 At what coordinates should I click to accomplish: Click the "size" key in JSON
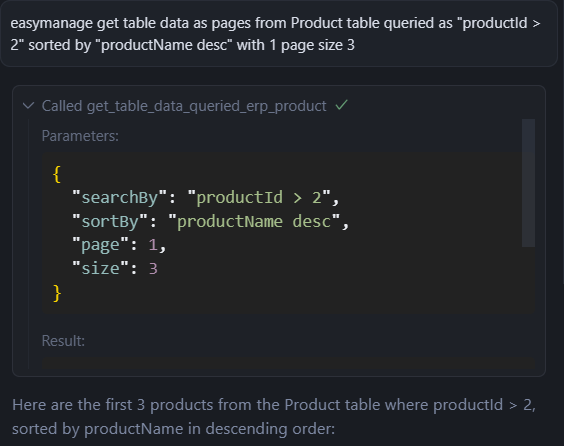[100, 269]
